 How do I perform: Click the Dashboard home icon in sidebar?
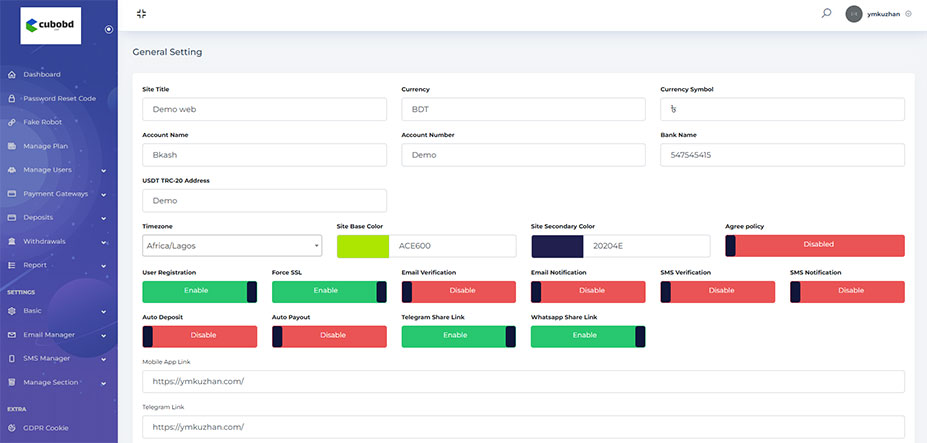pos(11,74)
